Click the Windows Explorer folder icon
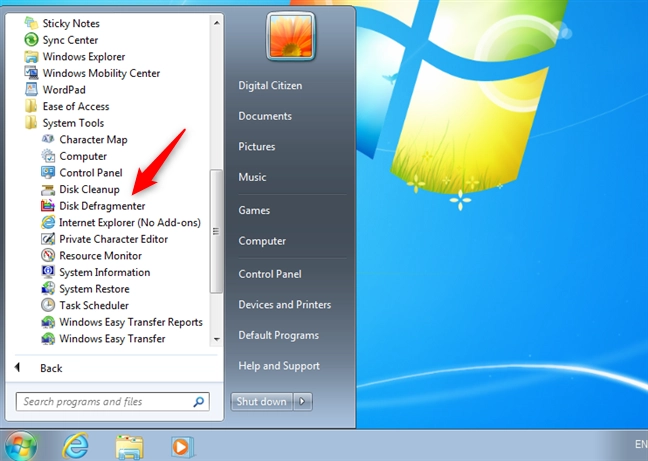 click(x=31, y=56)
